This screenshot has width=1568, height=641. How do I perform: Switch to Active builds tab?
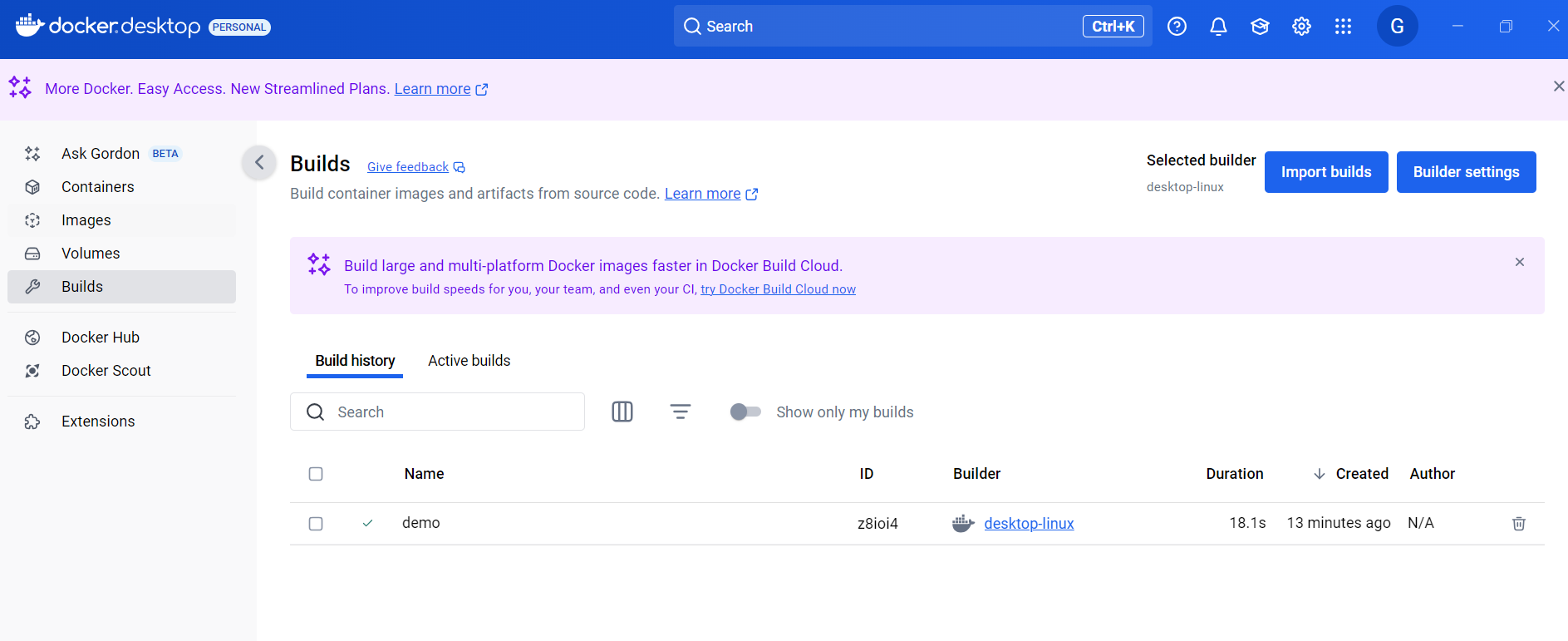[469, 361]
